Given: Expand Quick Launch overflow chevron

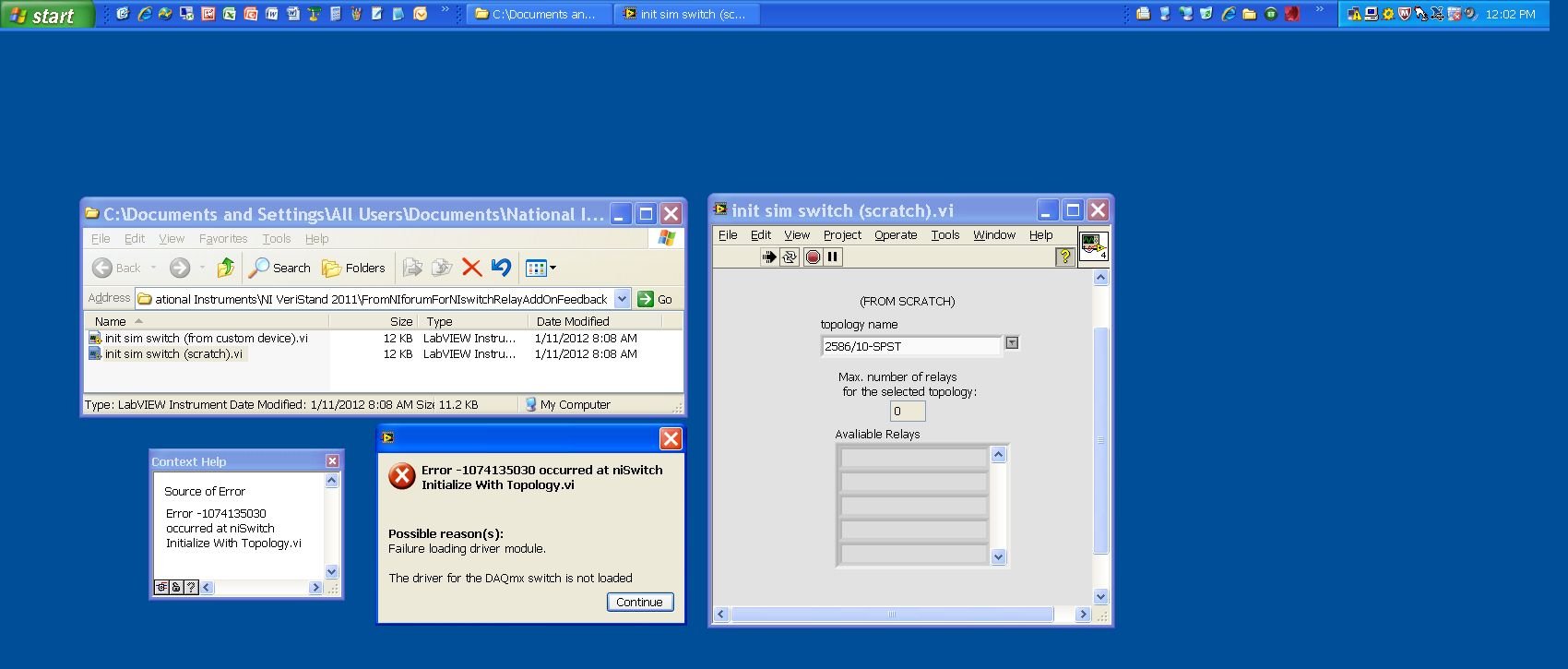Looking at the screenshot, I should (x=445, y=10).
